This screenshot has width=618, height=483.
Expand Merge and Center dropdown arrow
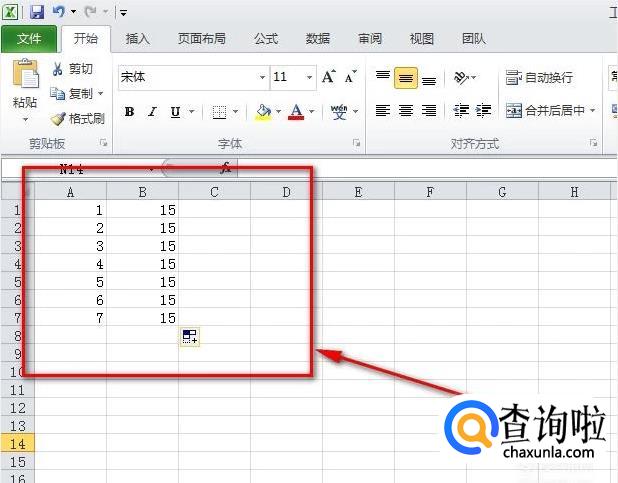tap(592, 110)
